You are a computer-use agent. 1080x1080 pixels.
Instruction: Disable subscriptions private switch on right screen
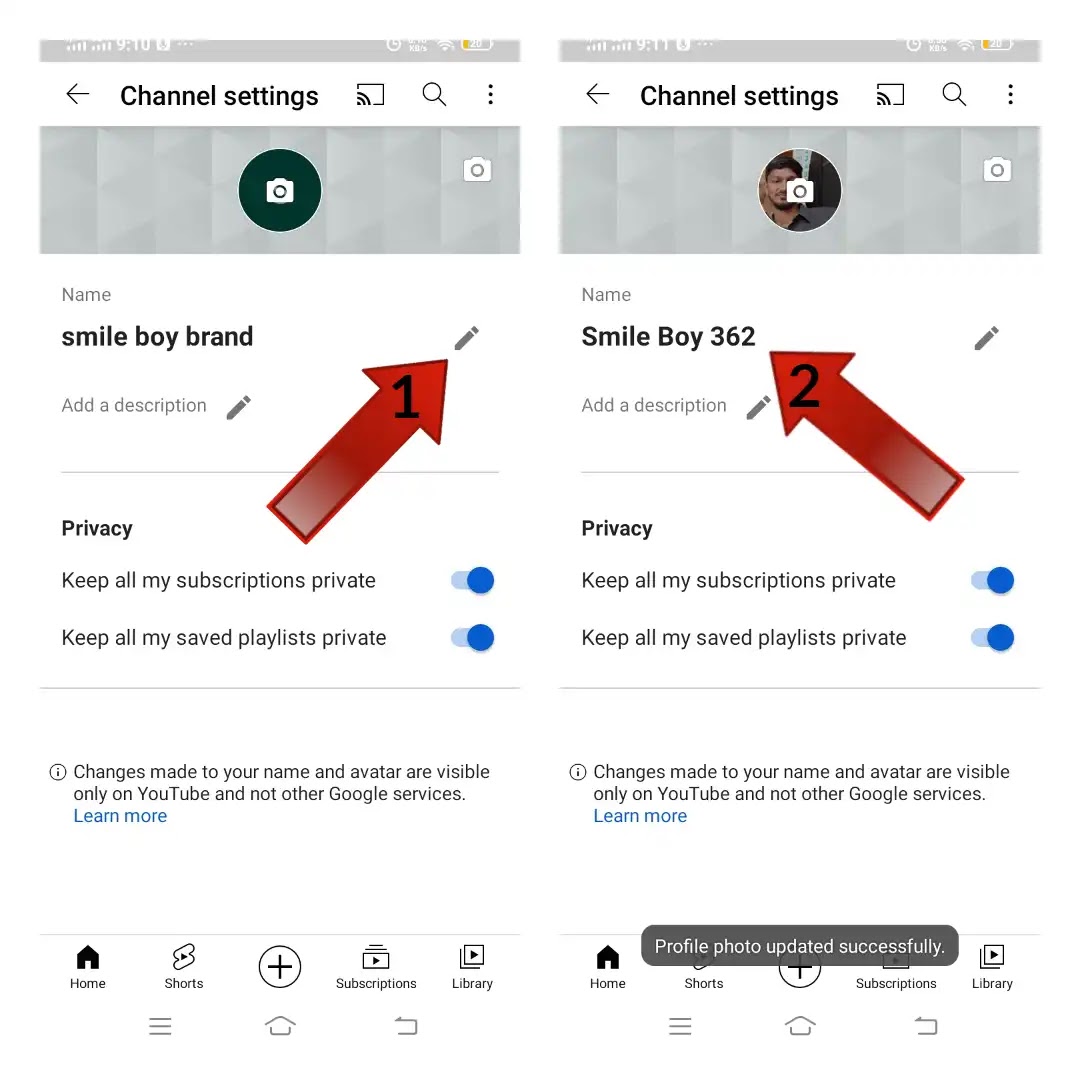pyautogui.click(x=993, y=580)
